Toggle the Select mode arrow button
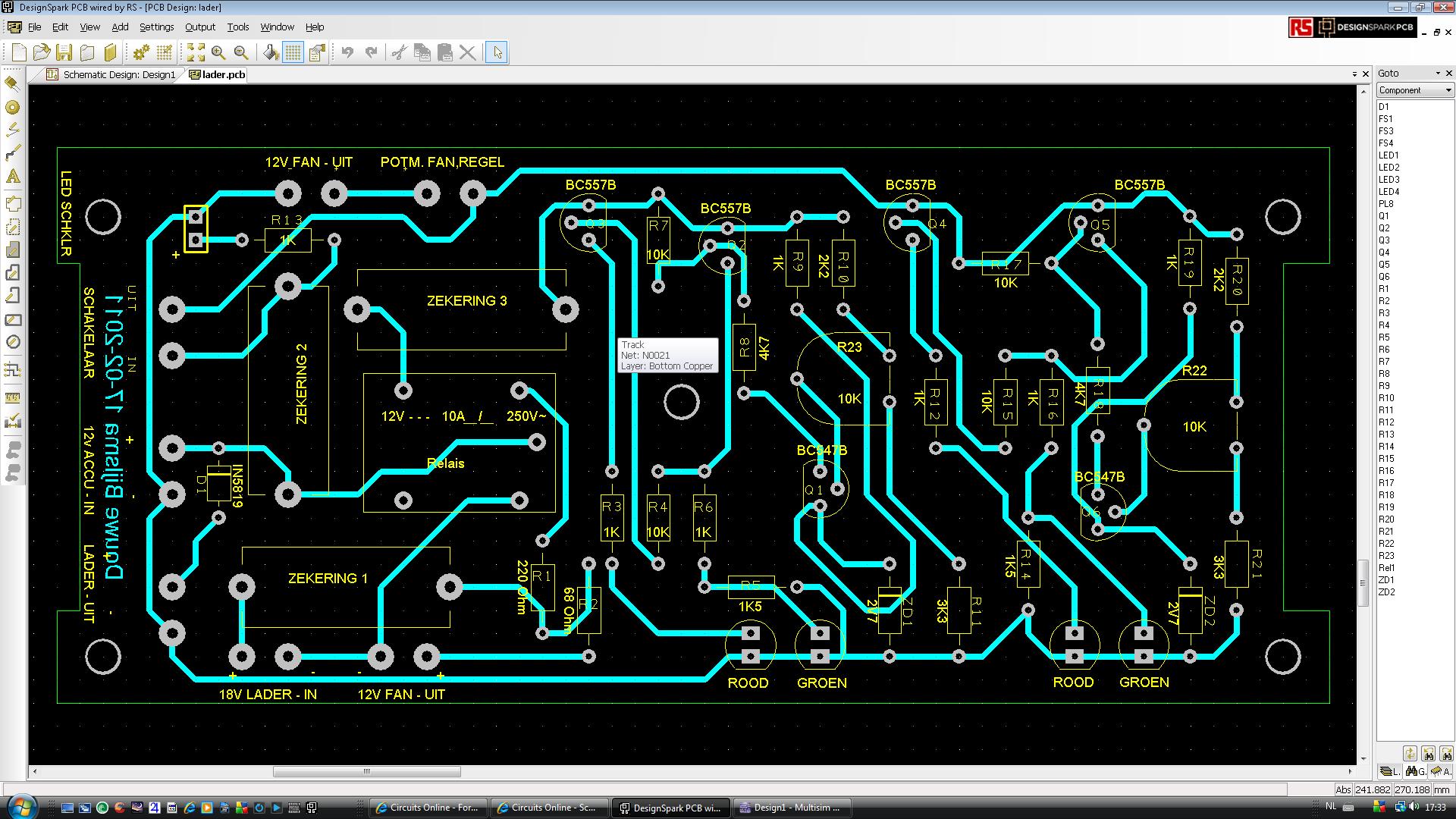Screen dimensions: 1456x819 point(497,52)
